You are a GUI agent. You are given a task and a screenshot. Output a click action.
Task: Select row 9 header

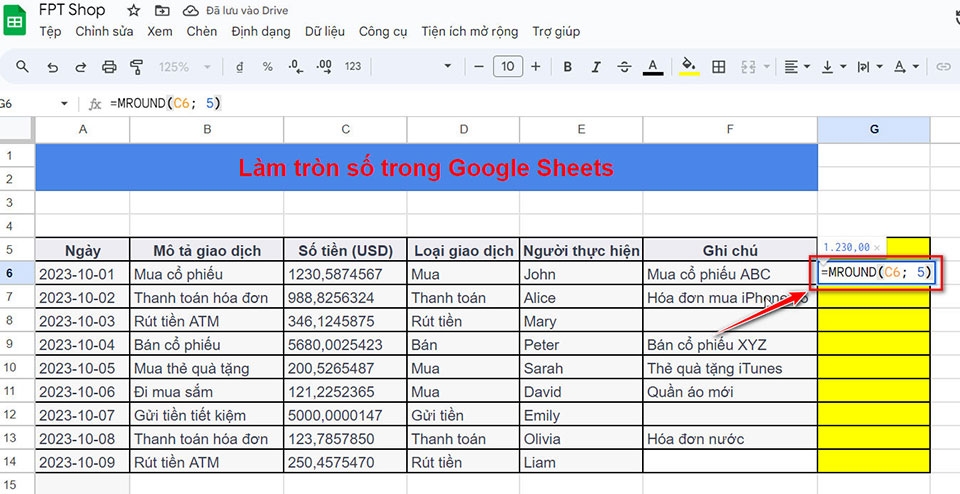tap(17, 344)
